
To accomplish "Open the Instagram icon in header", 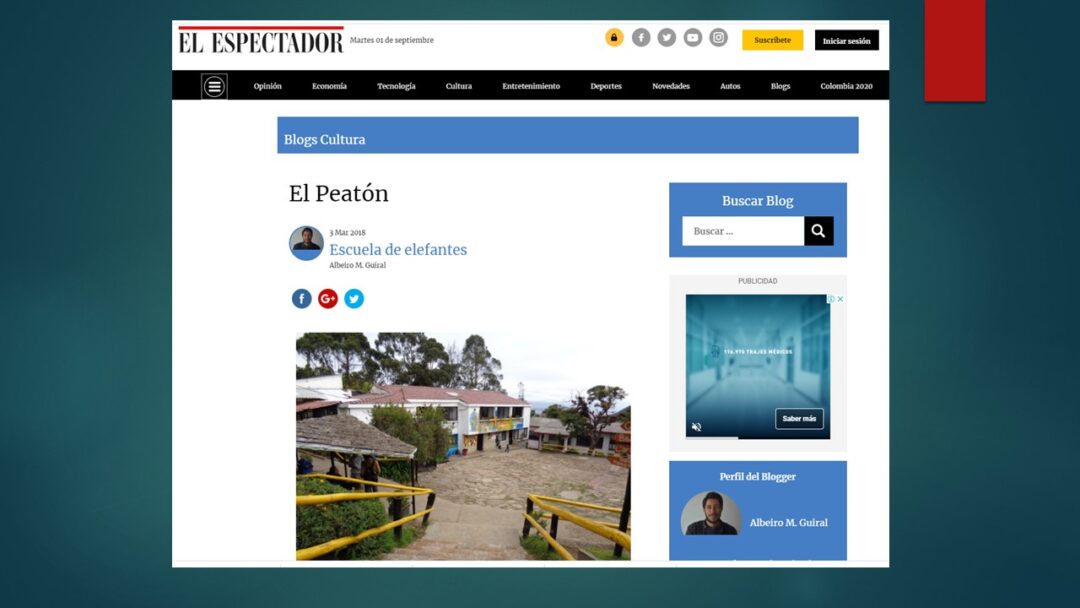I will (718, 37).
